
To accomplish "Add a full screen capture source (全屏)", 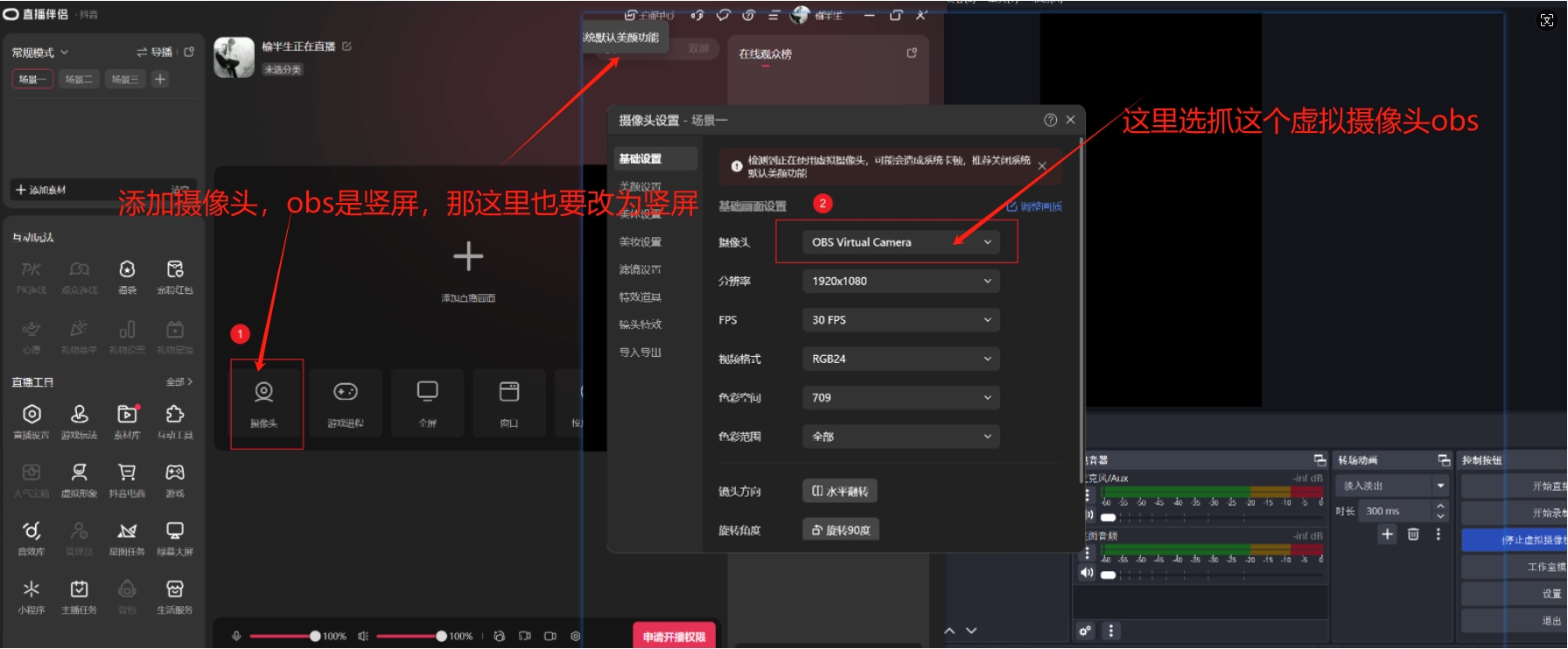I will pyautogui.click(x=427, y=403).
